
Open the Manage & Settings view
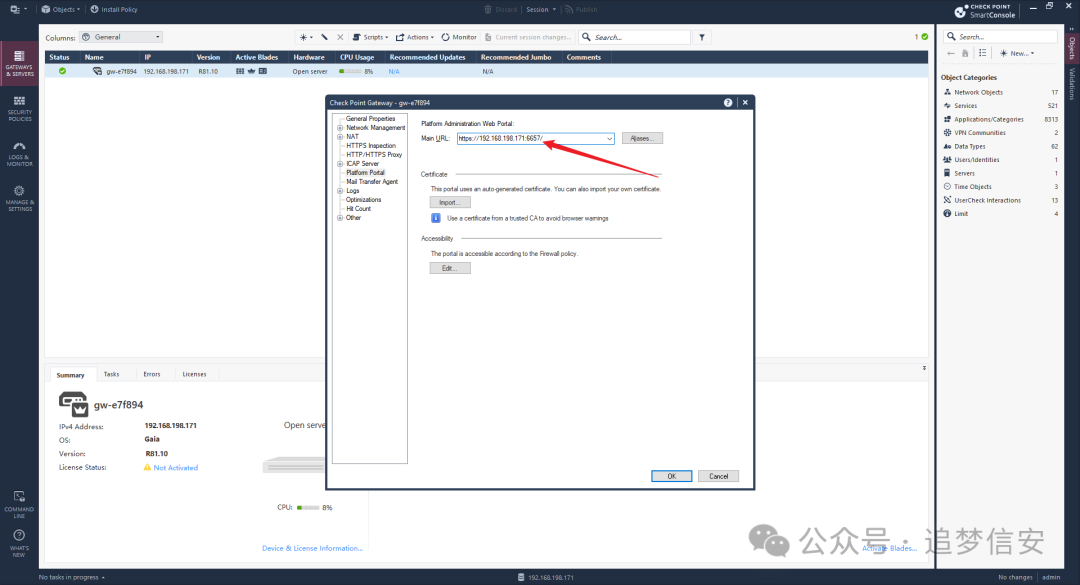[x=19, y=198]
